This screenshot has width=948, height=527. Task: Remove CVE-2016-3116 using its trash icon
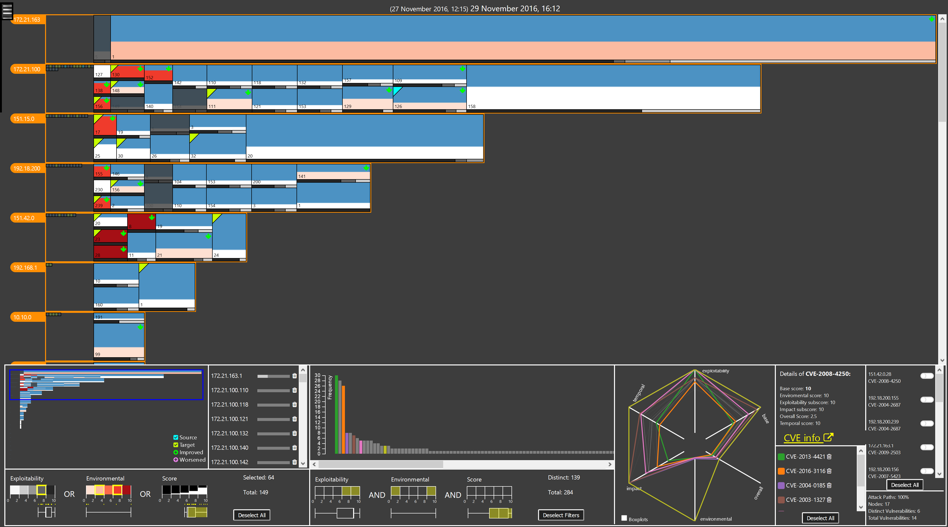click(x=829, y=471)
